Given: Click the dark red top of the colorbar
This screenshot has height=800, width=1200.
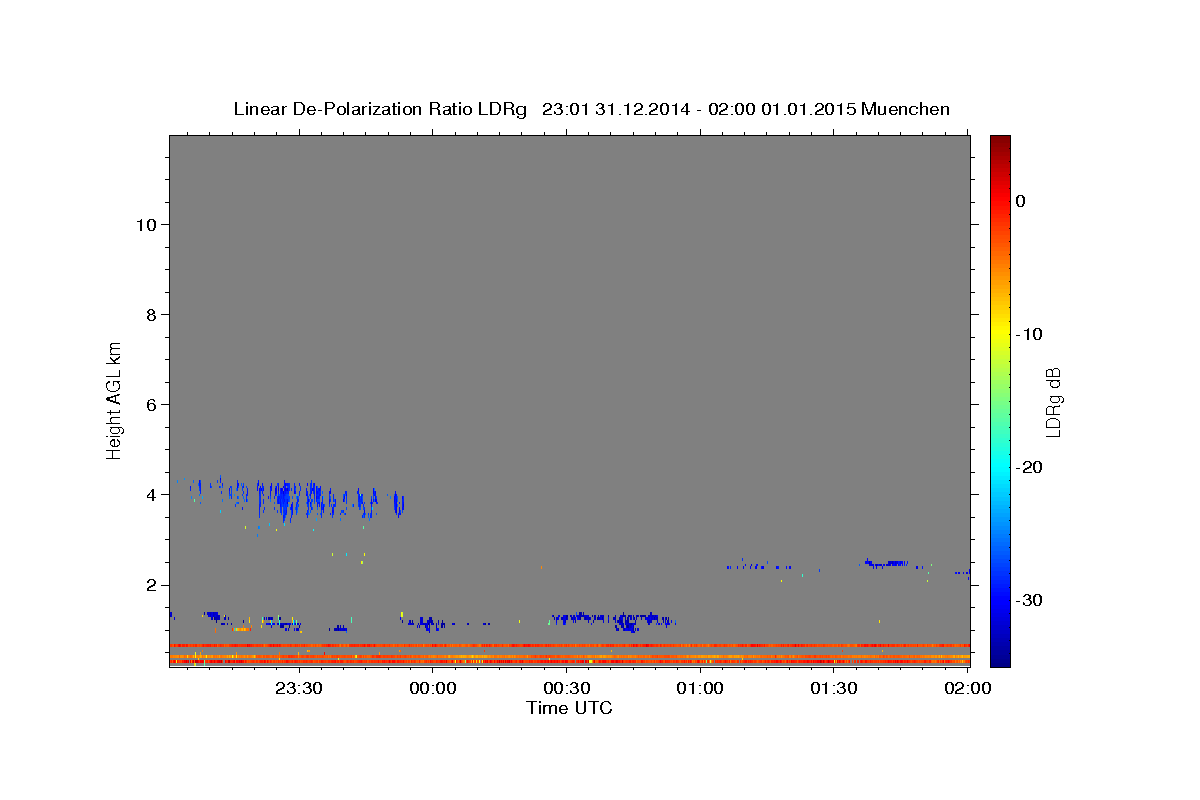Looking at the screenshot, I should coord(1000,145).
